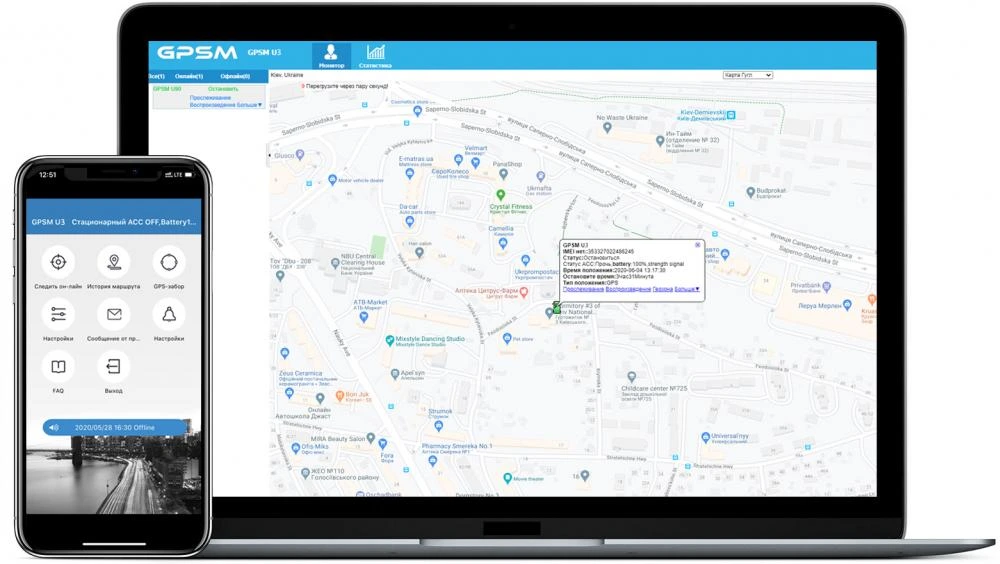The height and width of the screenshot is (564, 1000).
Task: Click the Воспроизведение link in the popup
Action: [x=628, y=289]
